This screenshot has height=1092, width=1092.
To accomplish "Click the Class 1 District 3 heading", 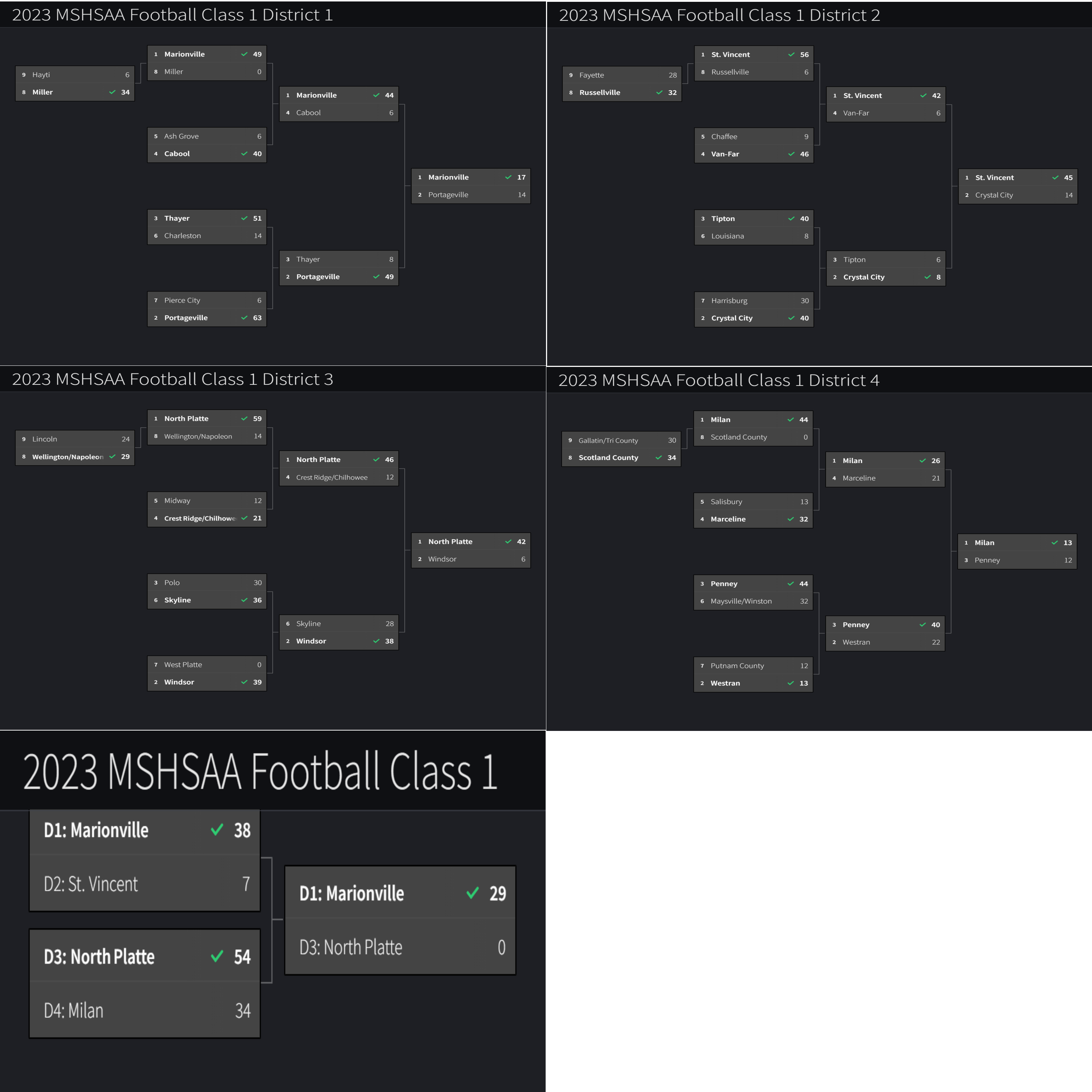I will coord(173,379).
